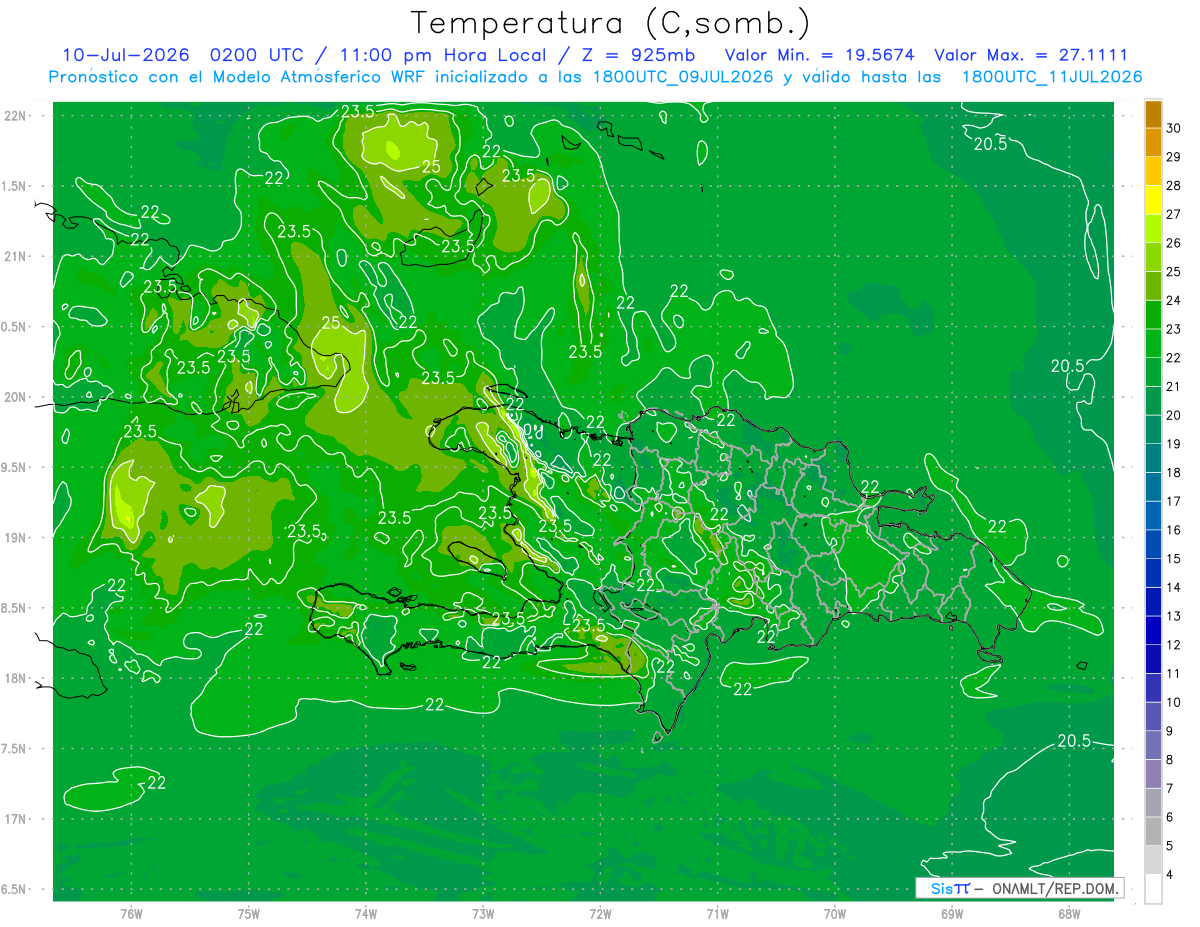Click the legend swatch between 19 and 20
1200x927 pixels.
click(1153, 429)
